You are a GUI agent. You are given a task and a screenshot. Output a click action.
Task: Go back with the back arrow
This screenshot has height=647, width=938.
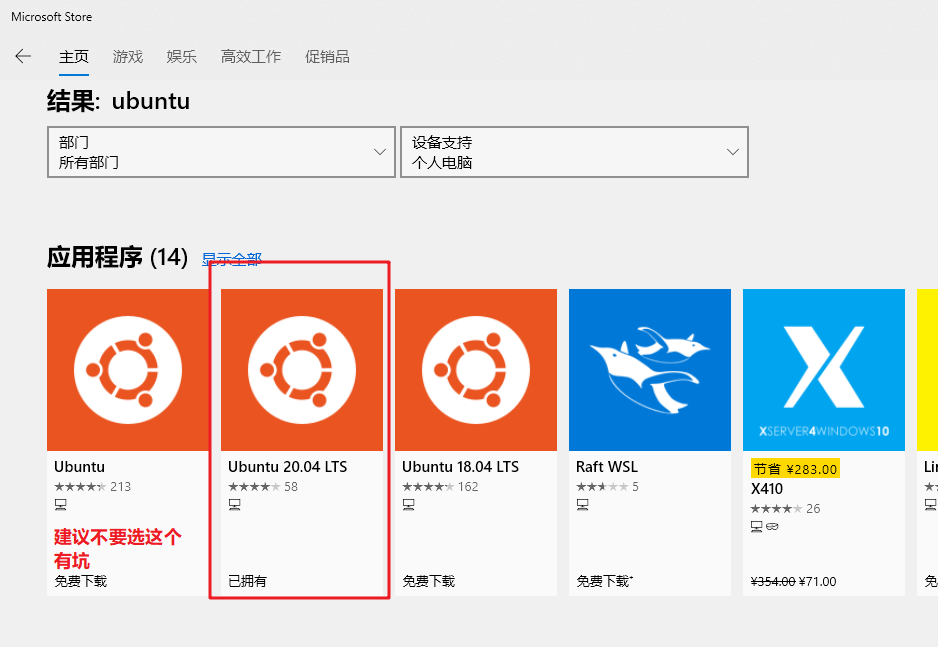coord(23,56)
